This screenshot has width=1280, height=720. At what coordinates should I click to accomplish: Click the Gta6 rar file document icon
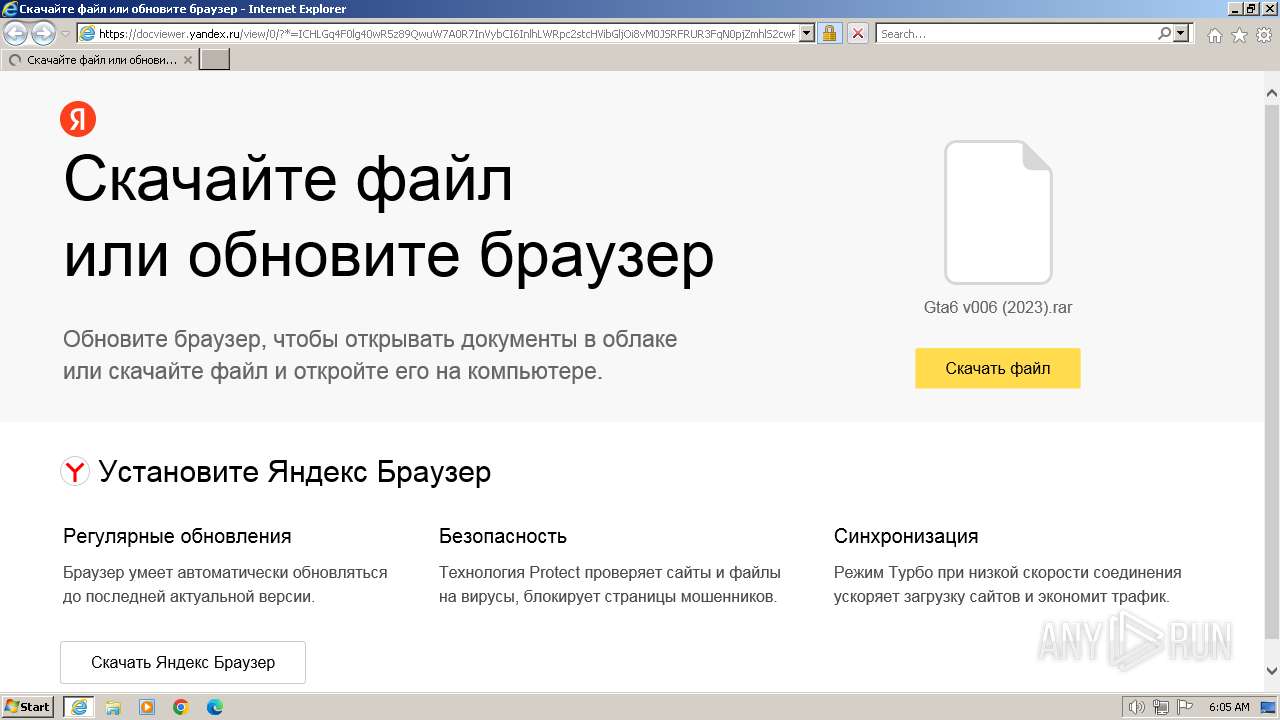point(998,212)
